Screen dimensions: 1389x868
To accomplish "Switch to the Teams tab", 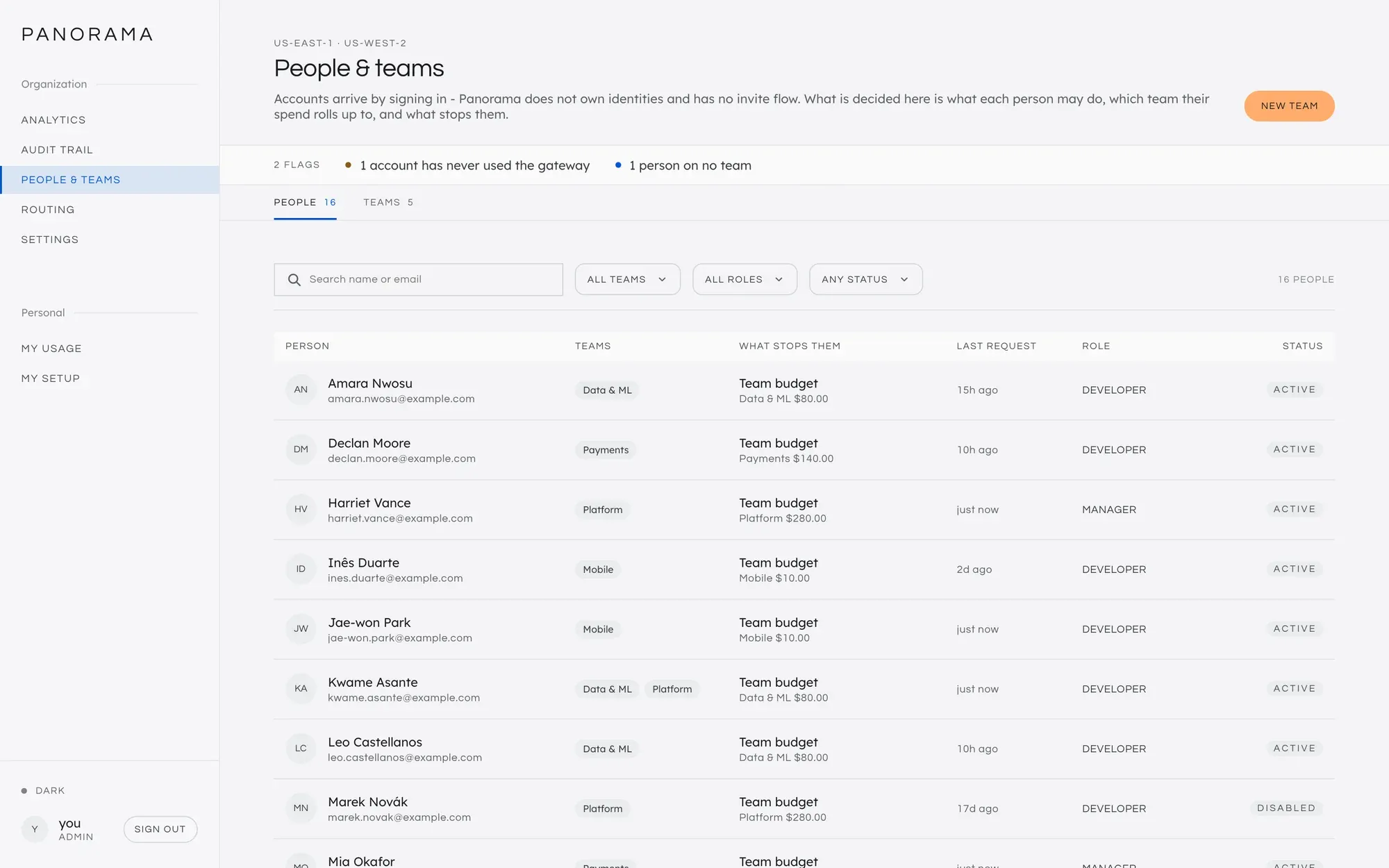I will 388,203.
